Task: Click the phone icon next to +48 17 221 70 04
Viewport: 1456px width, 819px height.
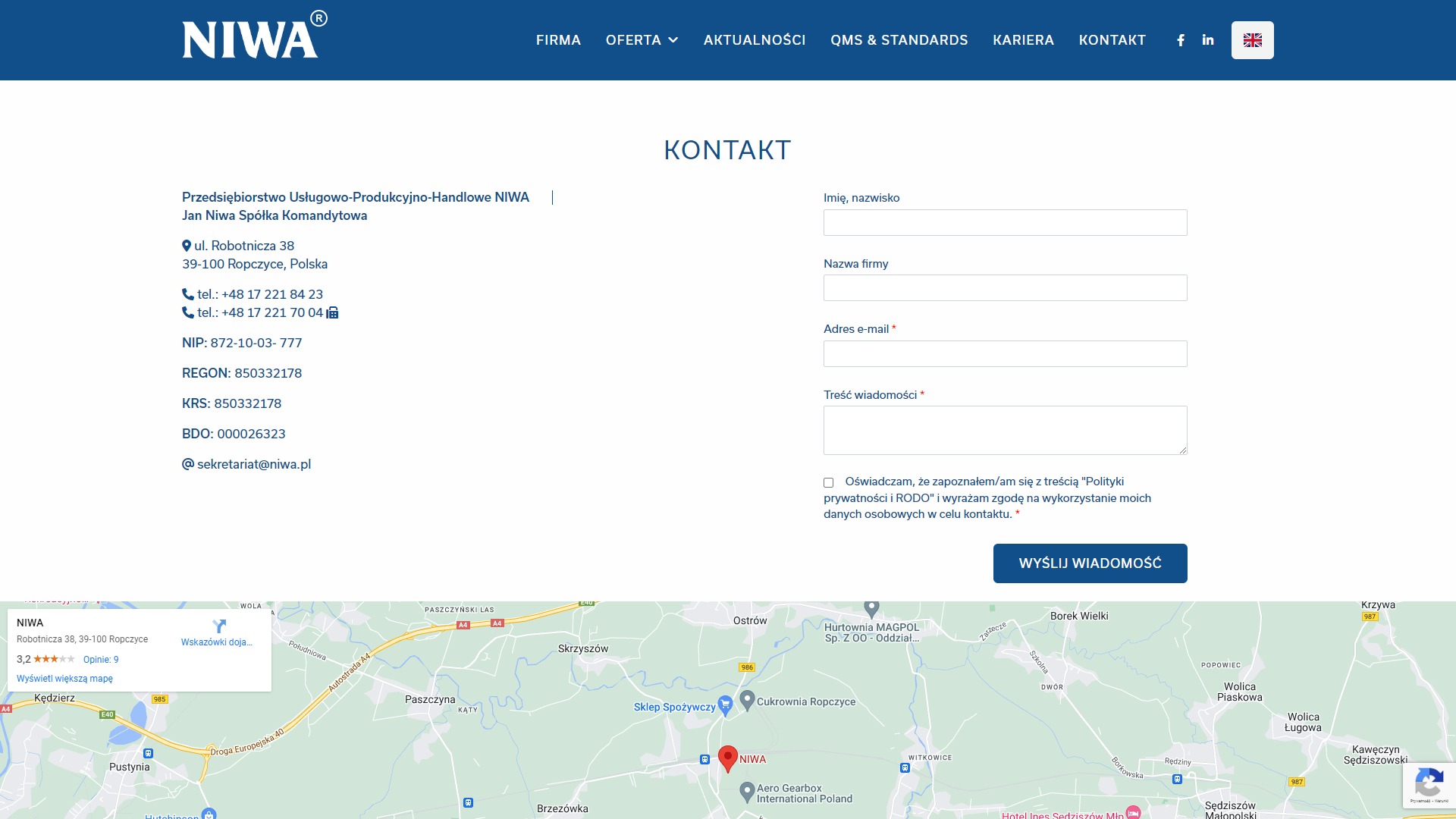Action: point(188,312)
